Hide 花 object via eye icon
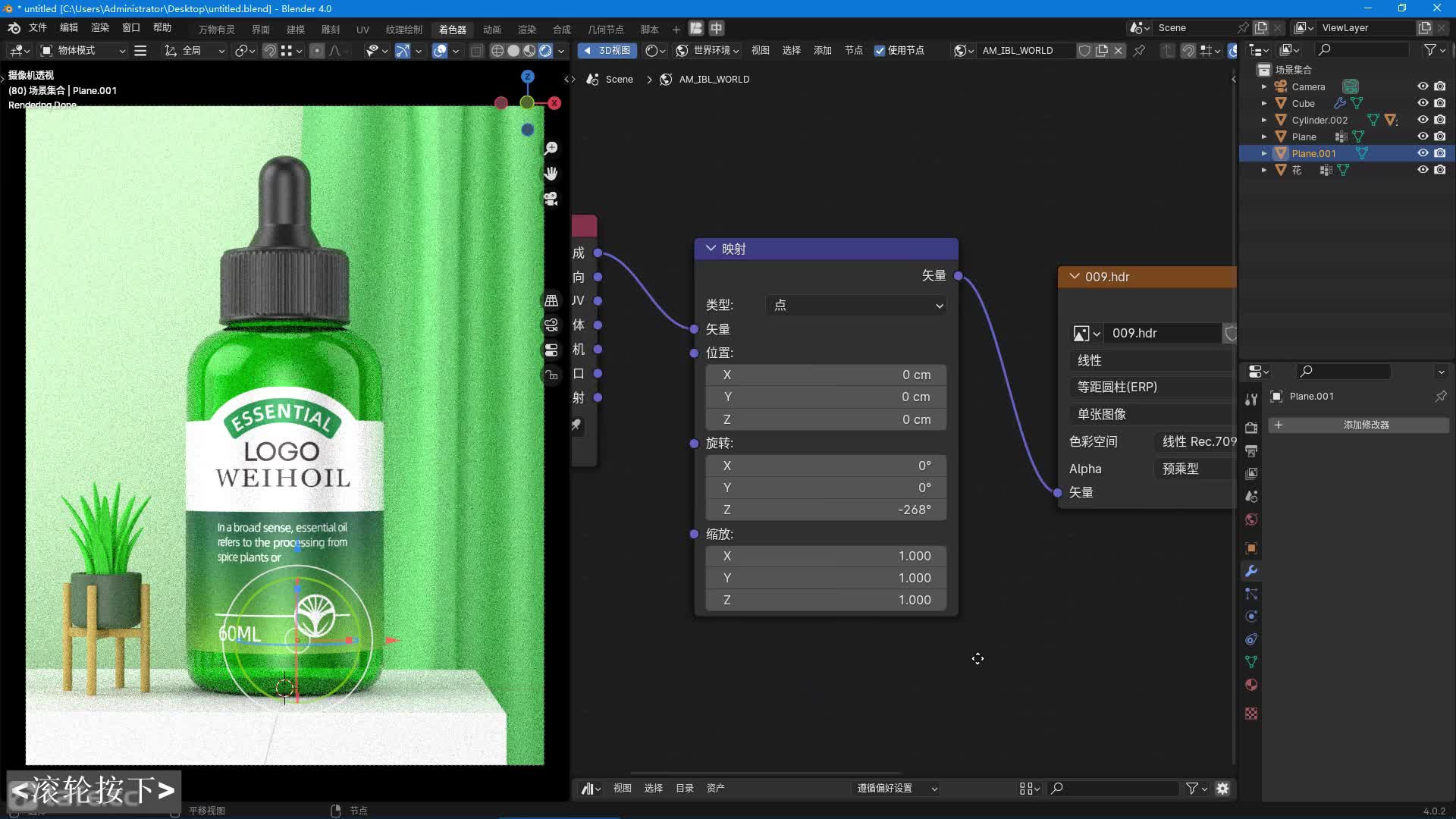1456x819 pixels. [x=1423, y=170]
